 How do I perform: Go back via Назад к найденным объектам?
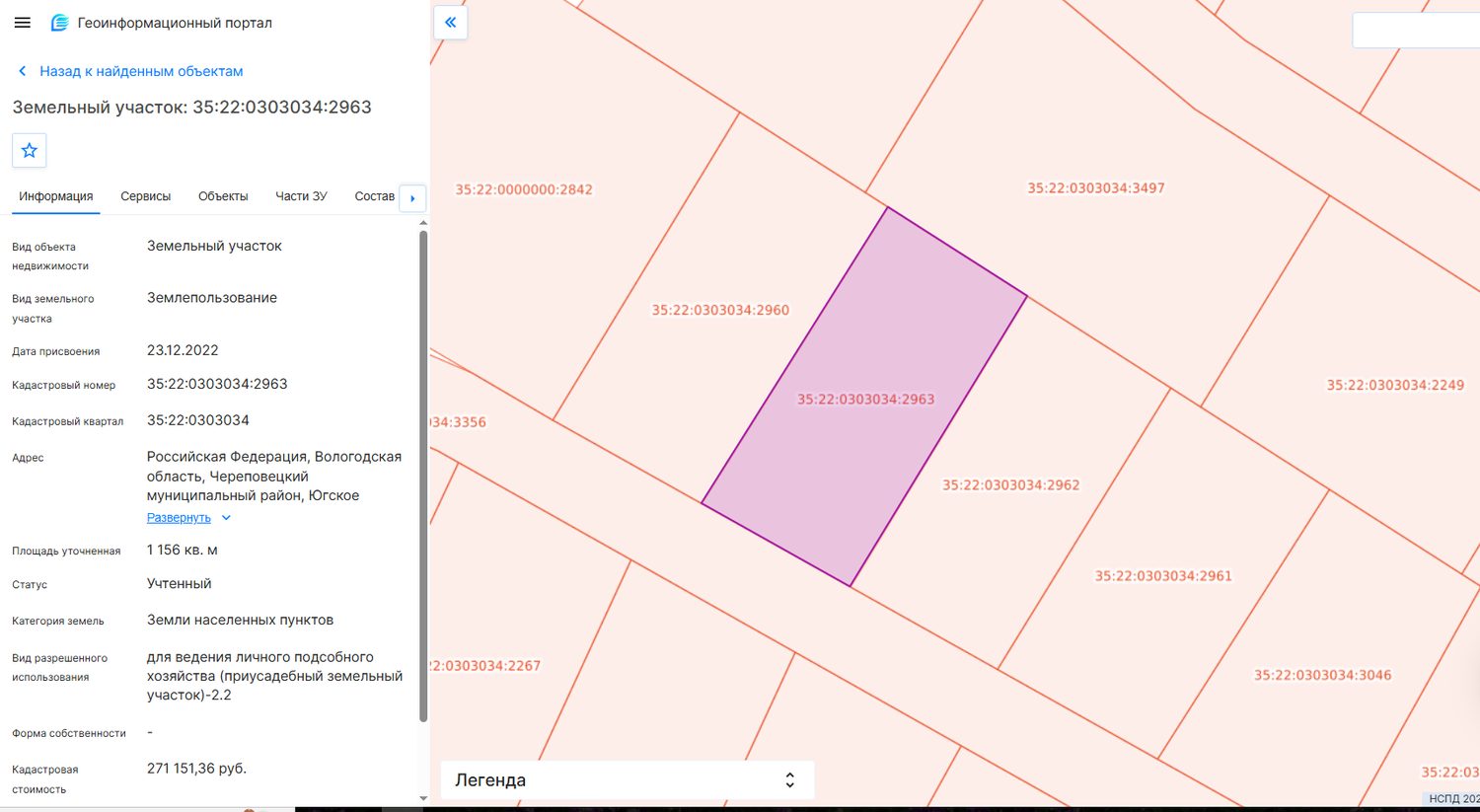141,71
